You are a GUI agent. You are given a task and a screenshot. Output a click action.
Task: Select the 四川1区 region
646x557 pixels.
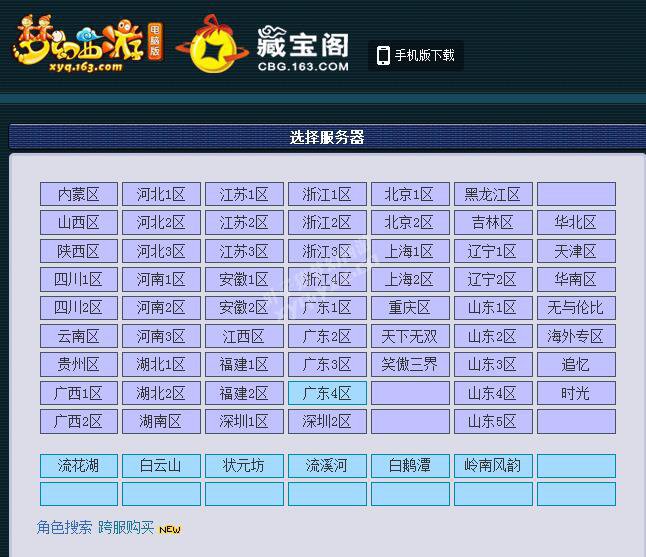coord(79,279)
